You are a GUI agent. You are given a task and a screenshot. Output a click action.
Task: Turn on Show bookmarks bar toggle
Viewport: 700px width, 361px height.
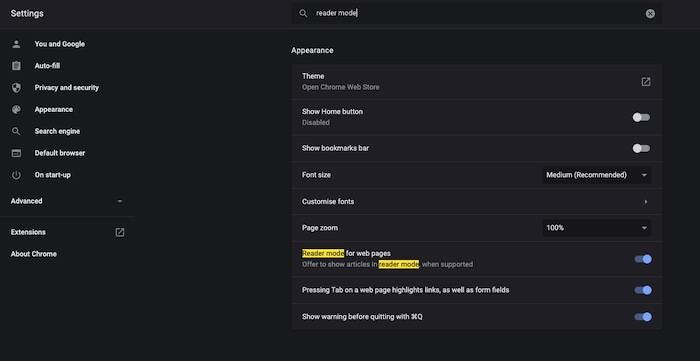click(x=641, y=148)
